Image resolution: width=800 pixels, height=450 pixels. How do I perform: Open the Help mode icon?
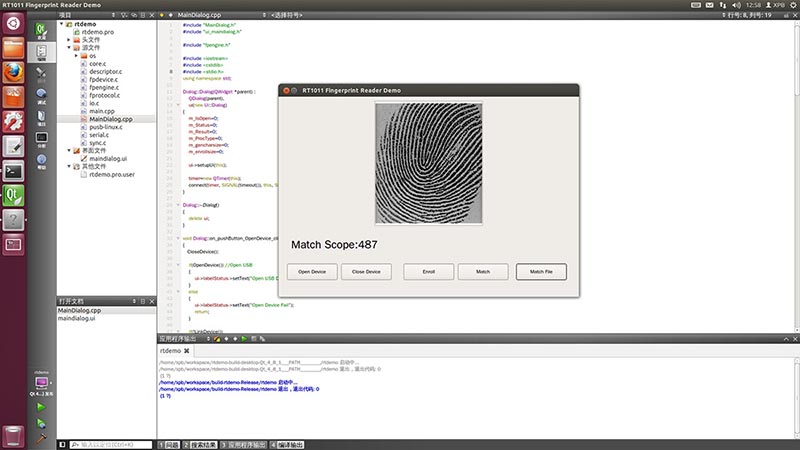(x=41, y=161)
